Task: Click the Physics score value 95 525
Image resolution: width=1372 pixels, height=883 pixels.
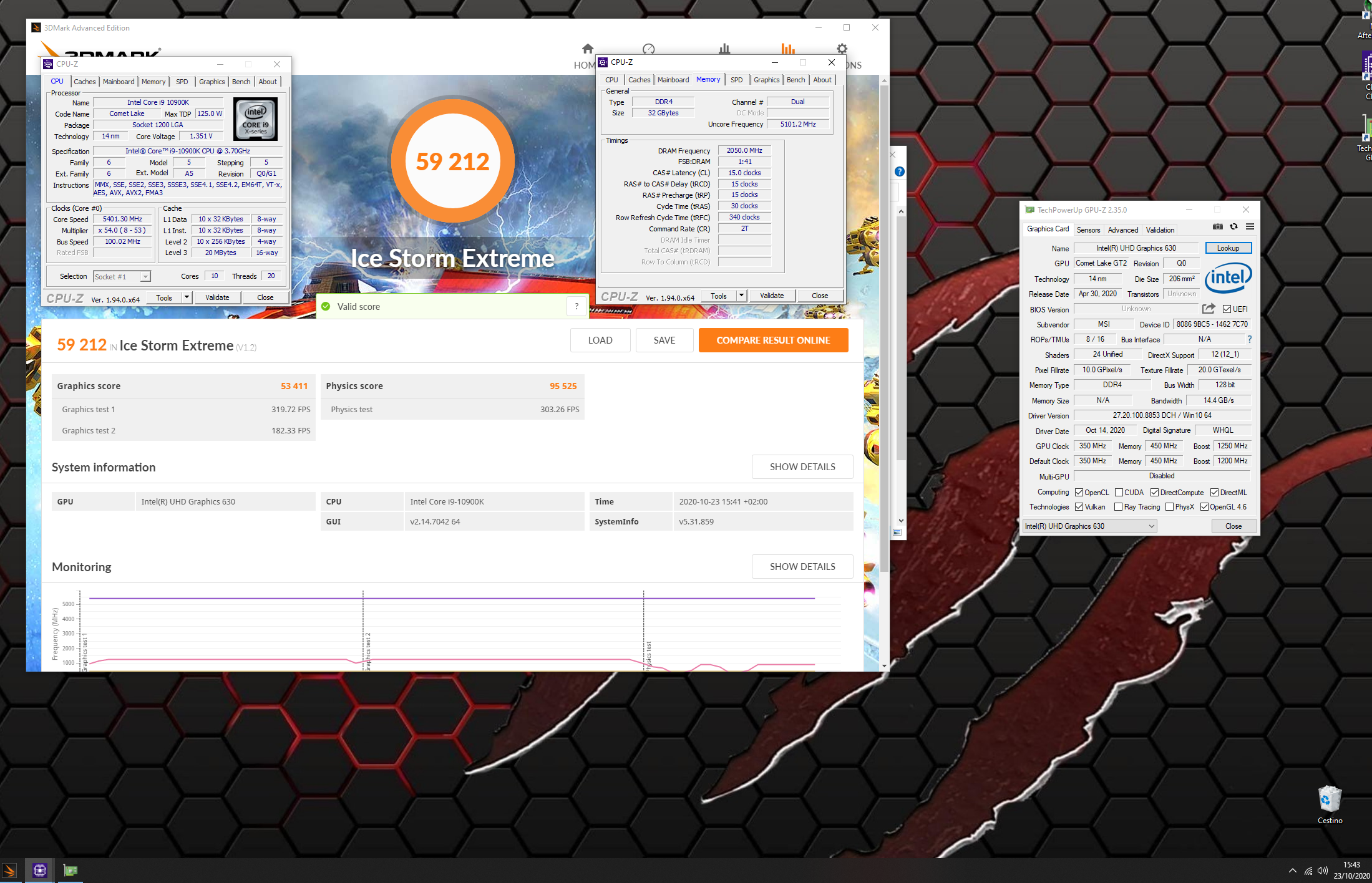Action: pos(563,386)
